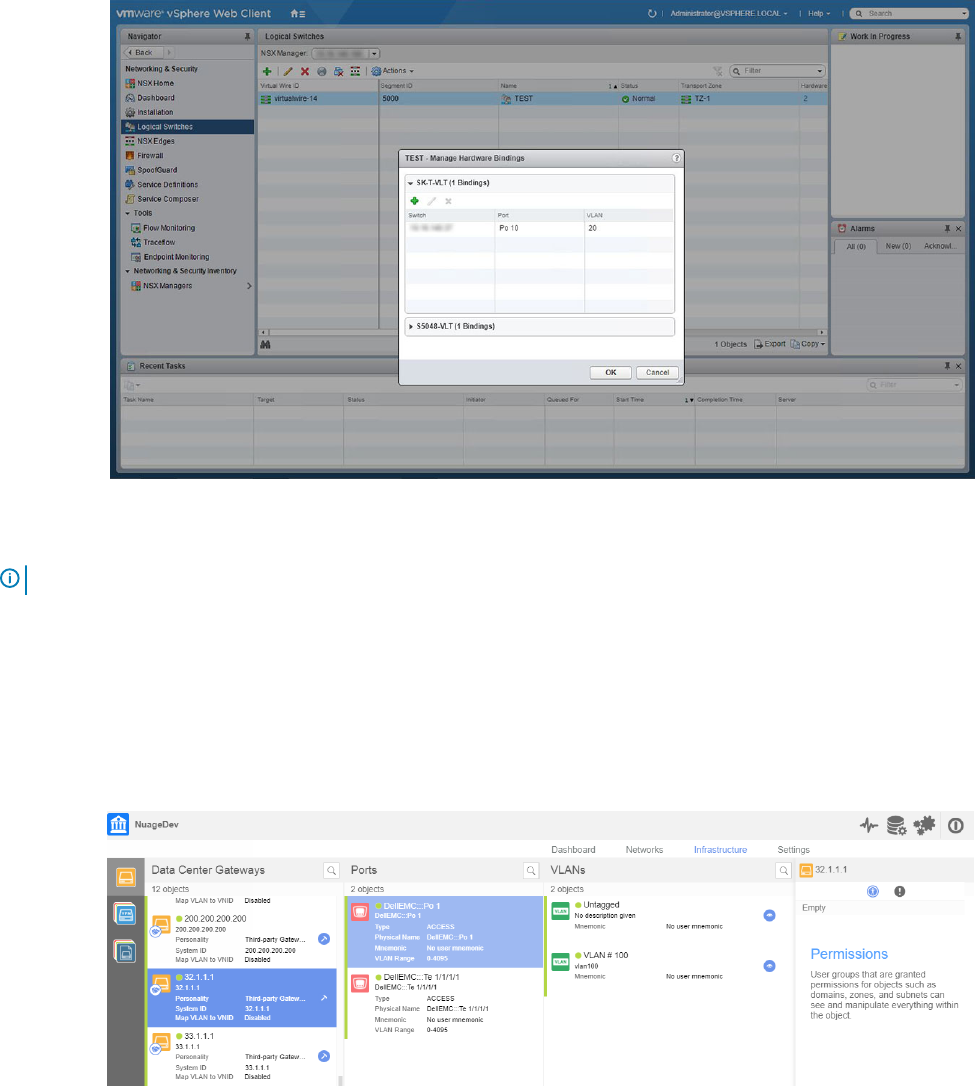Viewport: 975px width, 1086px height.
Task: Collapse the Tools tree group
Action: coord(127,213)
